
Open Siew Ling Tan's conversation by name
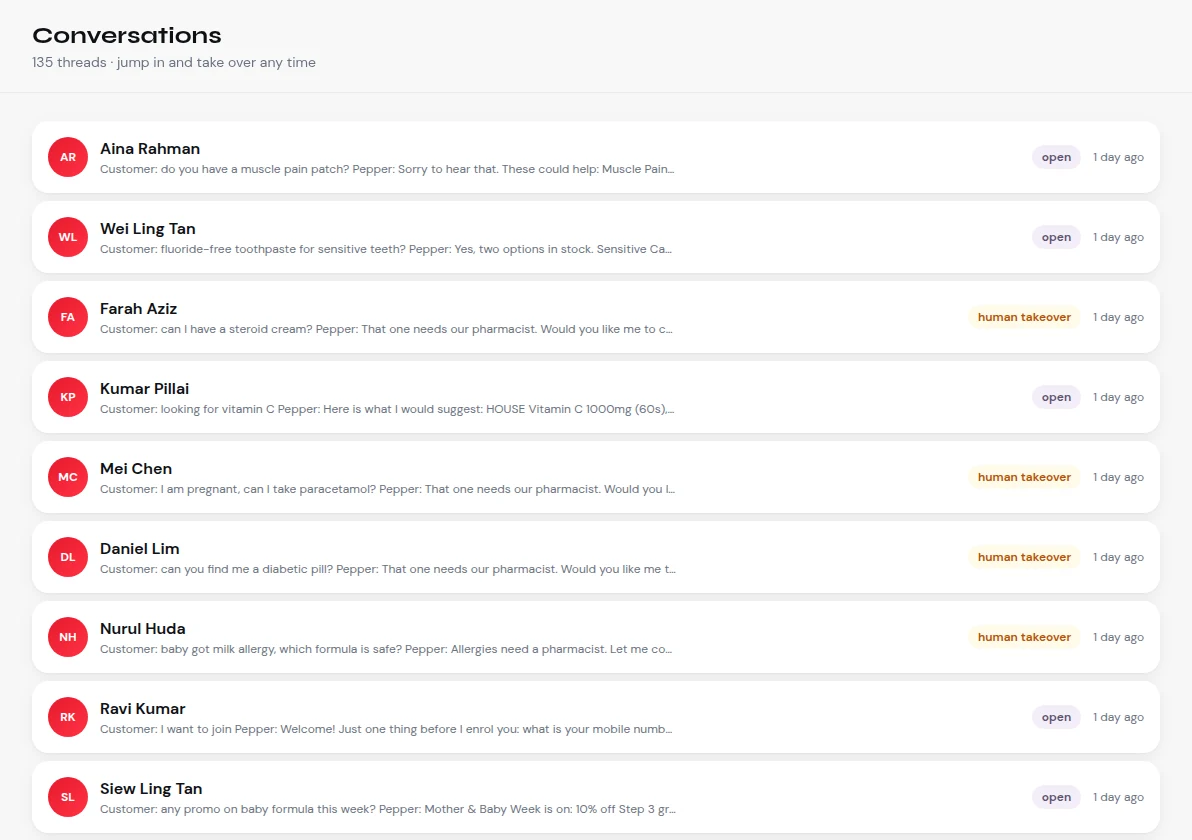[151, 789]
